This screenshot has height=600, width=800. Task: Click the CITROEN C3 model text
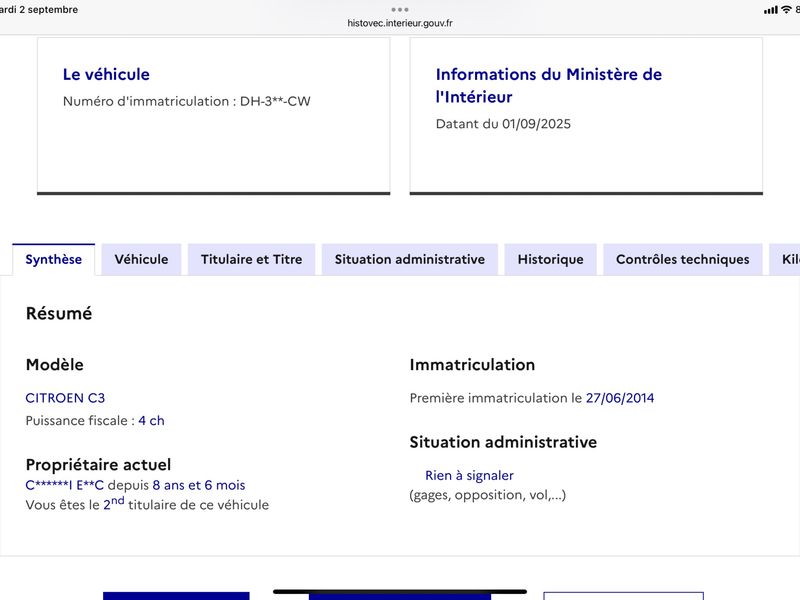click(x=65, y=398)
